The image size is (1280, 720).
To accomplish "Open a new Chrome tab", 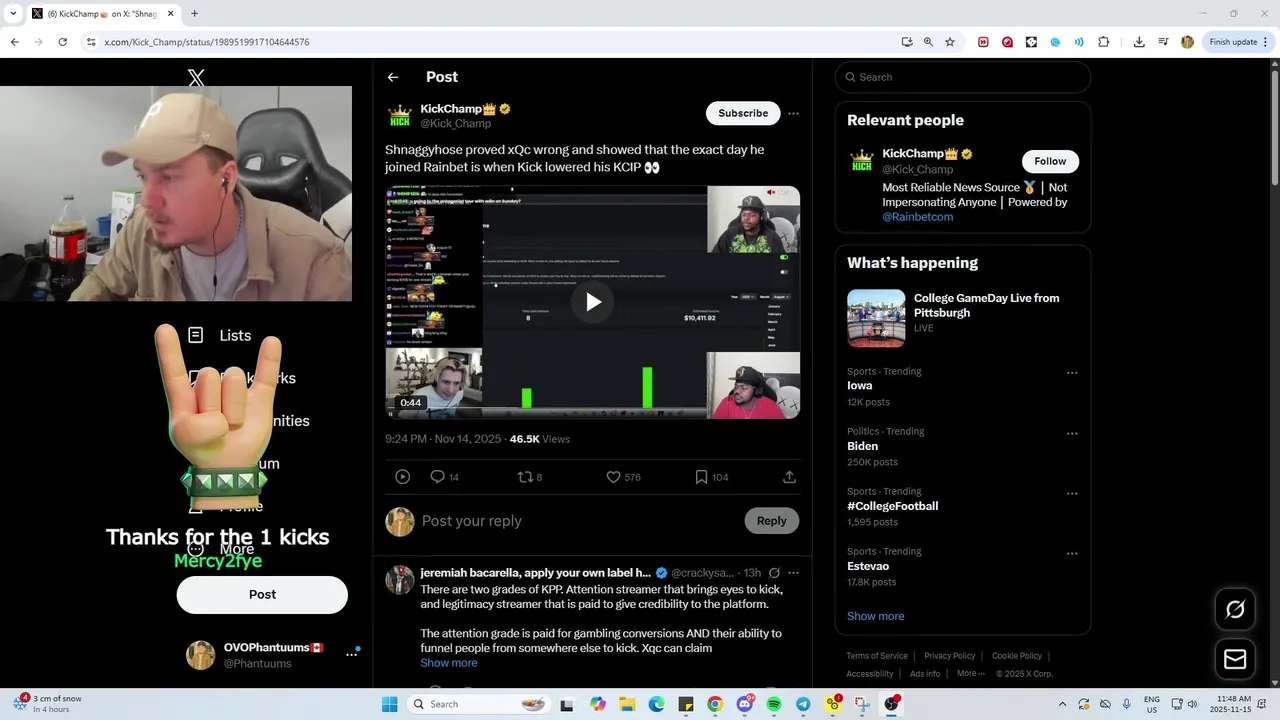I will 194,13.
